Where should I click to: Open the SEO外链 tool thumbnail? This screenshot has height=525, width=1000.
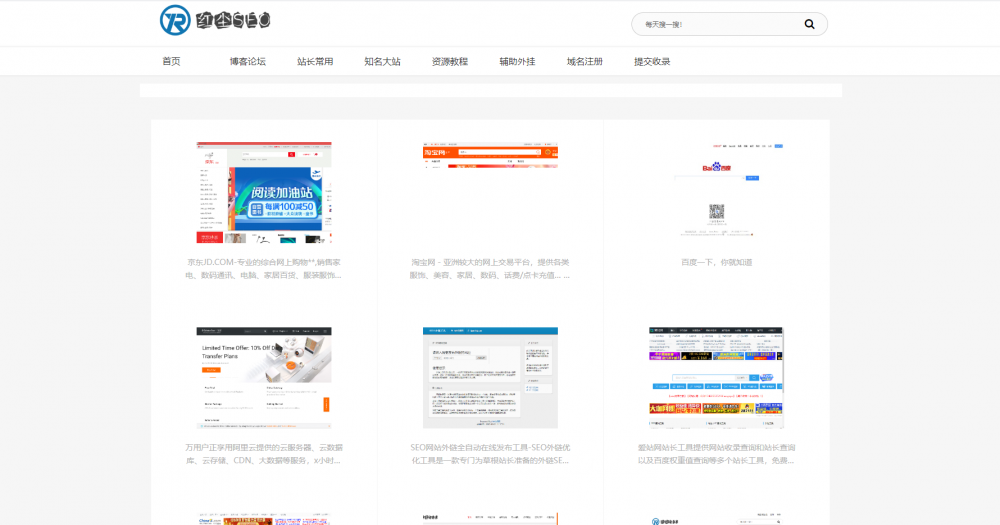(490, 377)
